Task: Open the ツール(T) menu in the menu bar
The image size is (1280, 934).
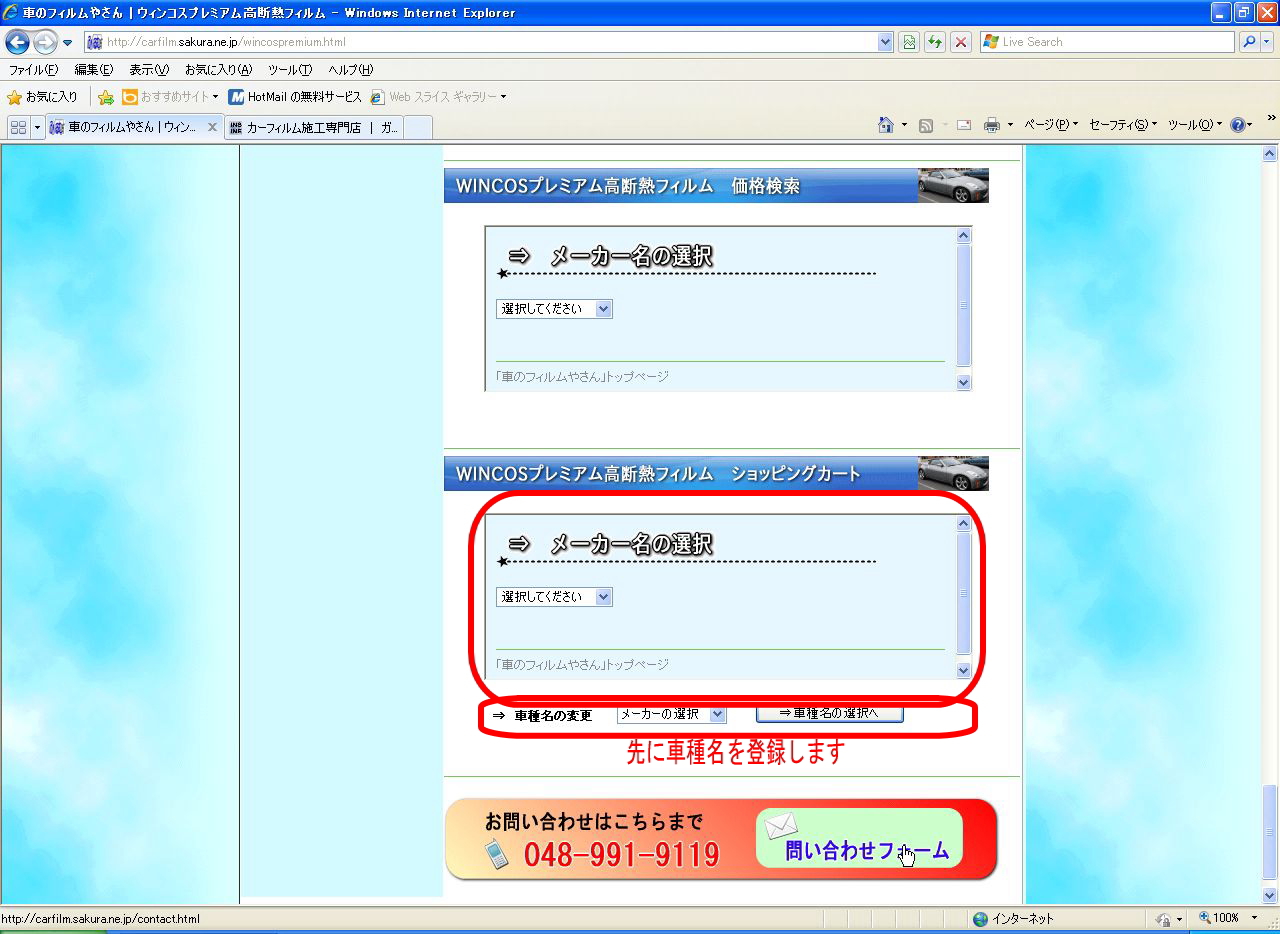Action: tap(290, 70)
